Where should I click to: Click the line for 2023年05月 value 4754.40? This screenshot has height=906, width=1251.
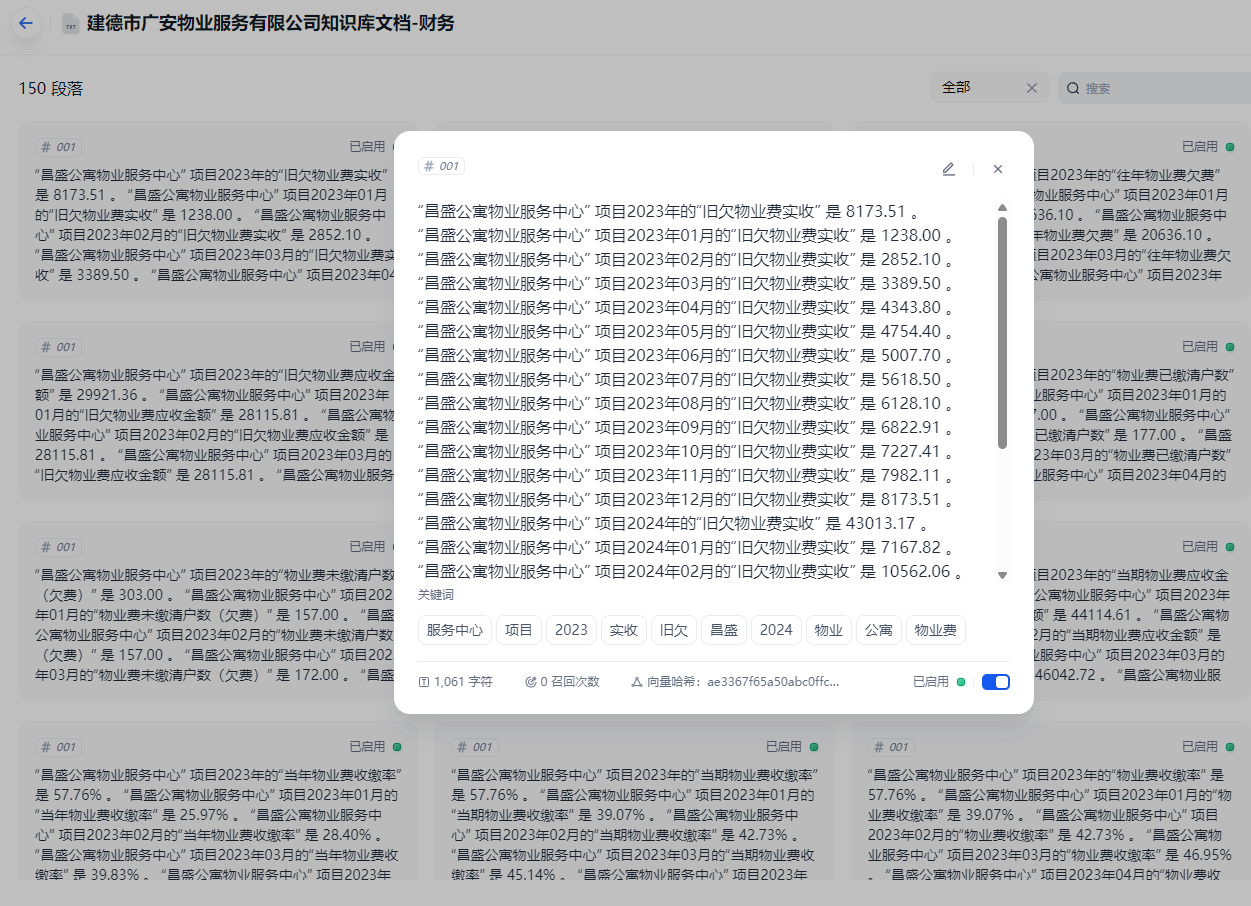click(685, 332)
